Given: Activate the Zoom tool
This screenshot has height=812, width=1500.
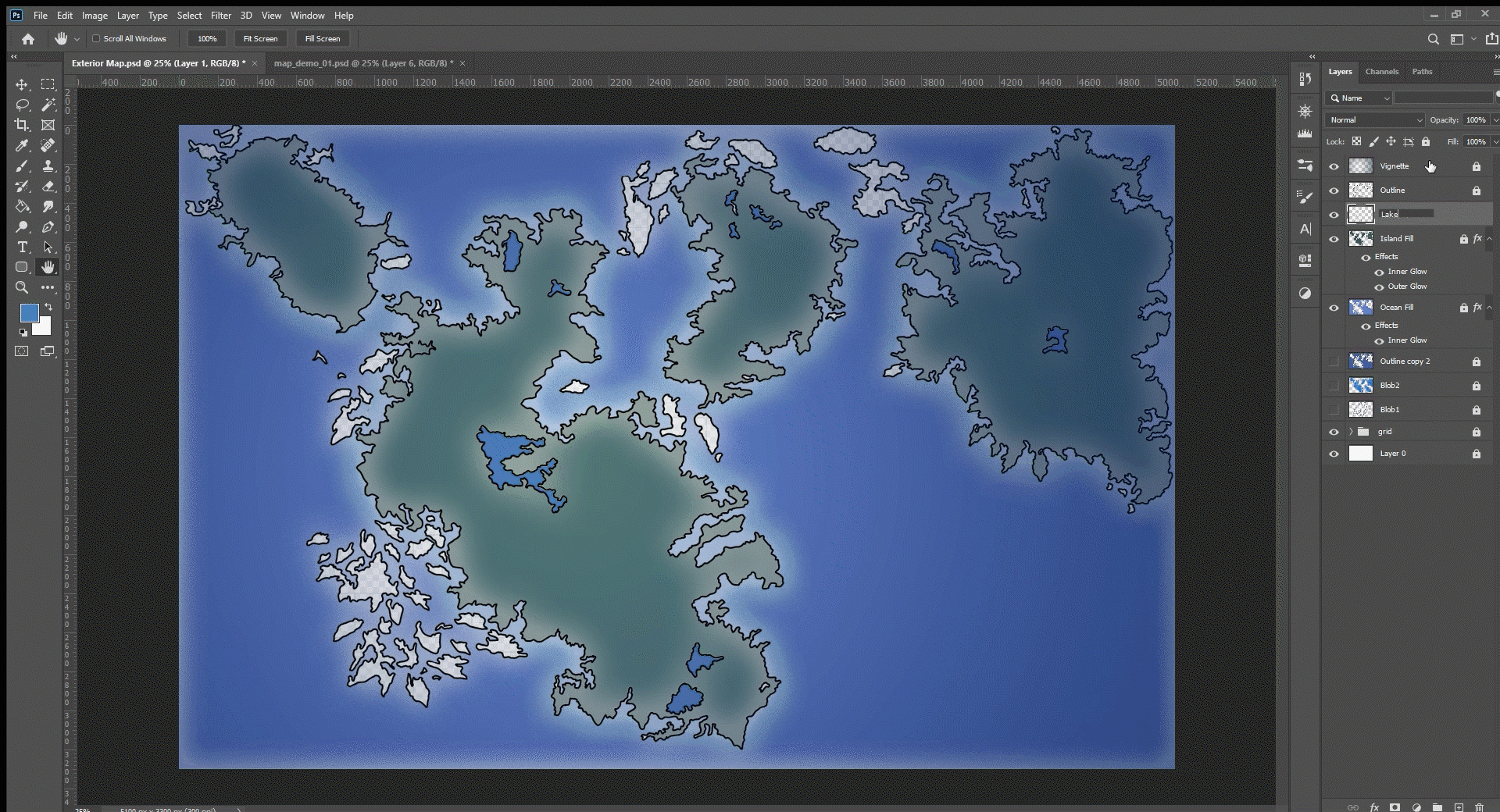Looking at the screenshot, I should [21, 287].
